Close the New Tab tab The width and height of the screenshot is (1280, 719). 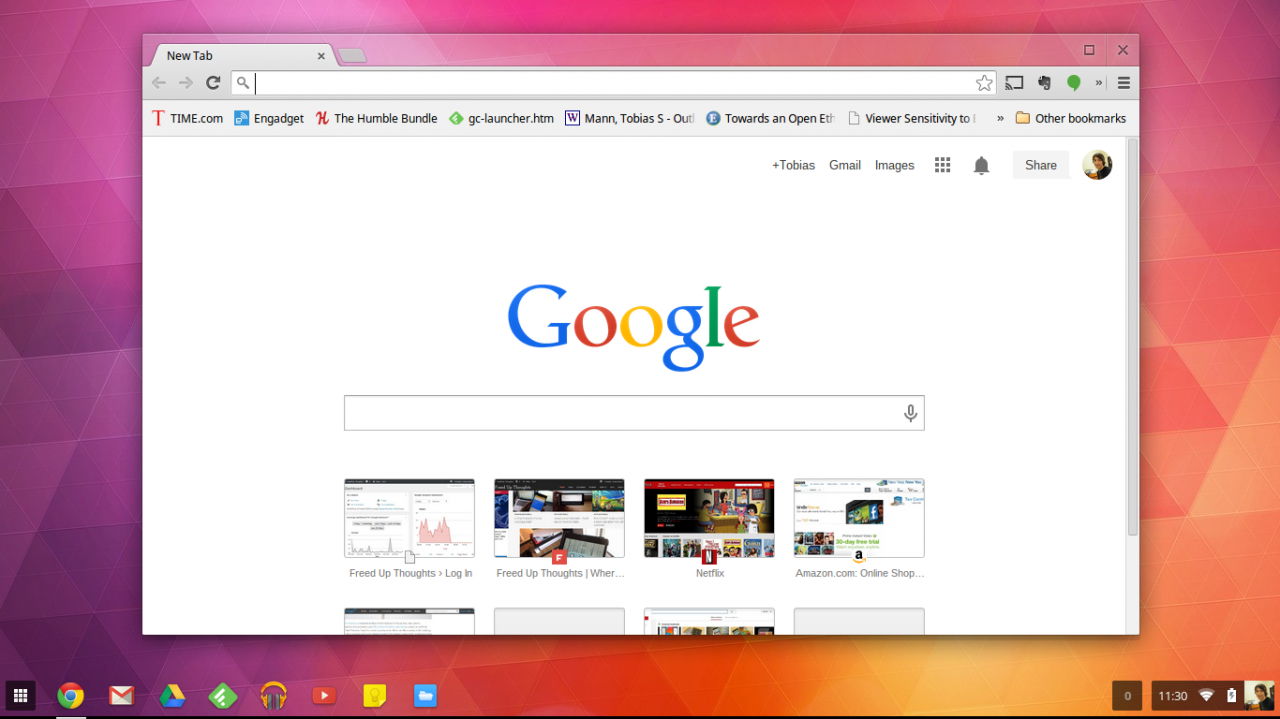coord(321,56)
